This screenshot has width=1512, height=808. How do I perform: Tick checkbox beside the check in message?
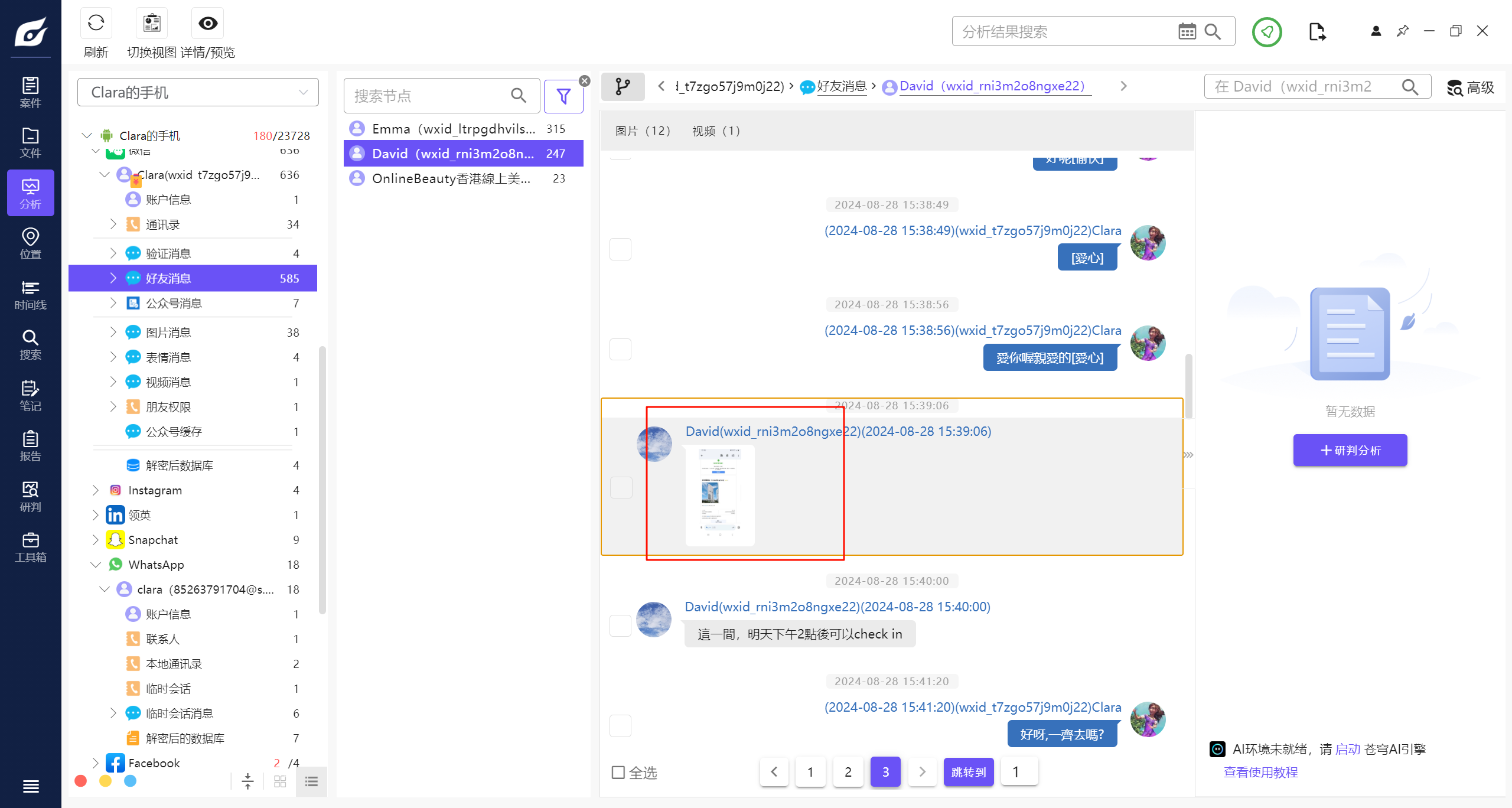[620, 625]
